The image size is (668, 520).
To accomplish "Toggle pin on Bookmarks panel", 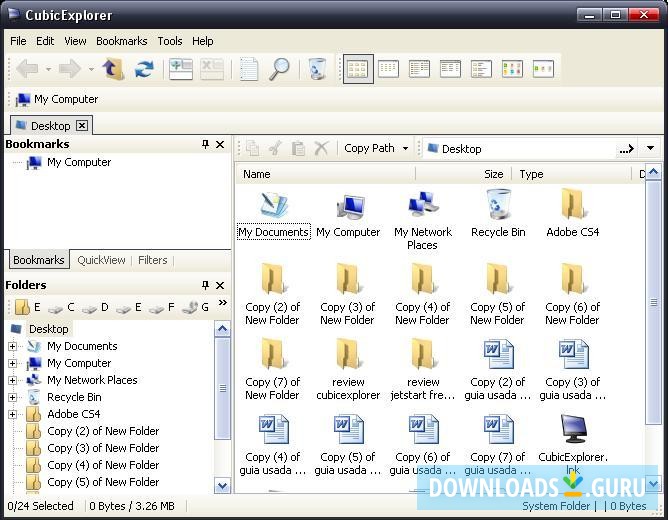I will (x=206, y=145).
